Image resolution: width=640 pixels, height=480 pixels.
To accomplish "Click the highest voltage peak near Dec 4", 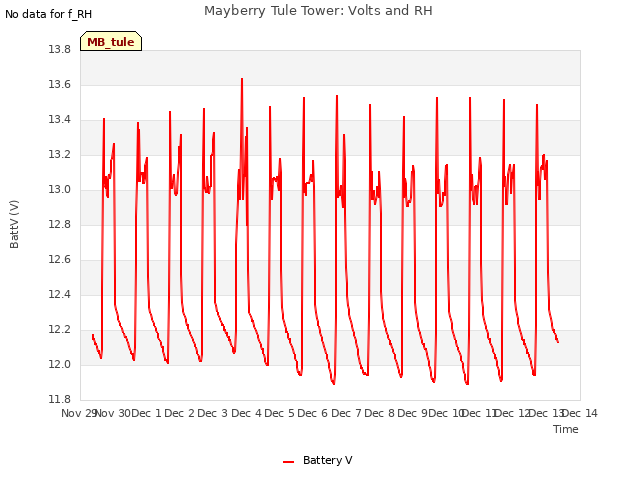I will 242,79.
